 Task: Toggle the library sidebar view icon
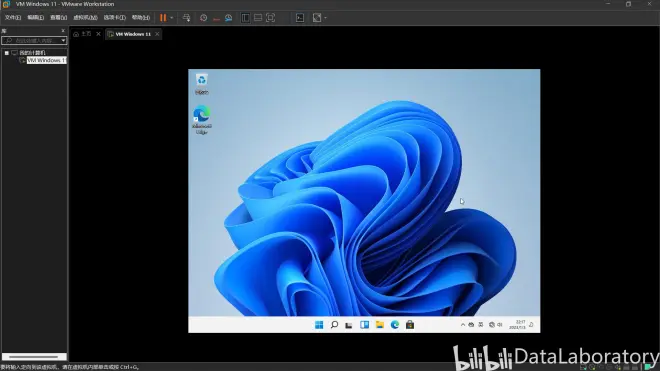point(245,18)
